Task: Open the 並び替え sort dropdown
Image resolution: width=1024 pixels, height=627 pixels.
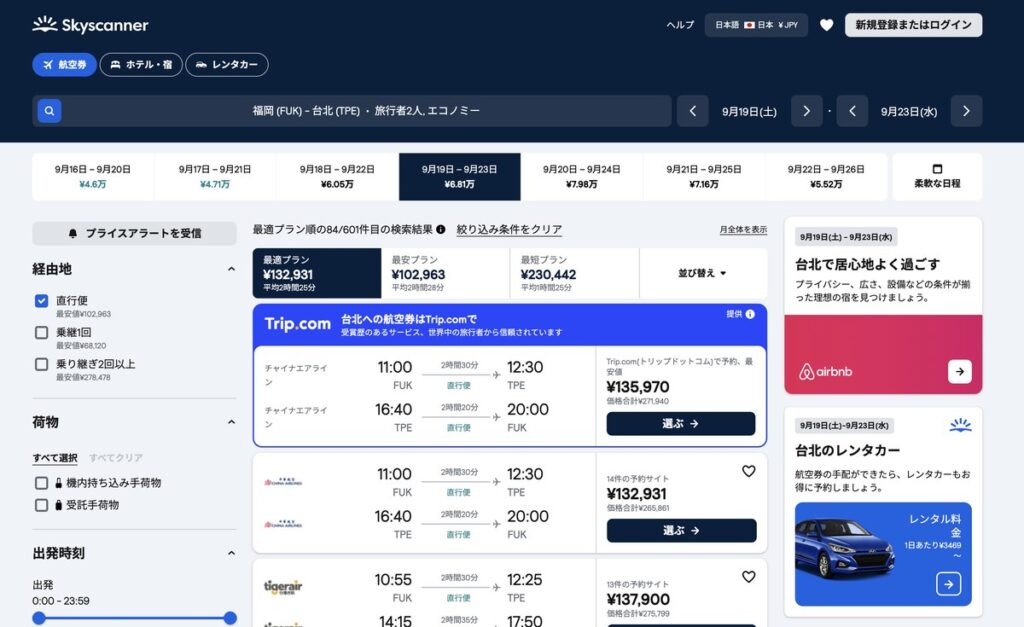Action: click(x=703, y=273)
